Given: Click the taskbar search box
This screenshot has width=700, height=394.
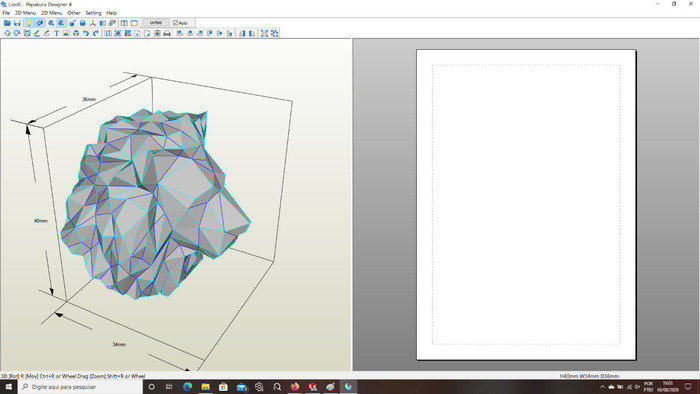Looking at the screenshot, I should 80,387.
